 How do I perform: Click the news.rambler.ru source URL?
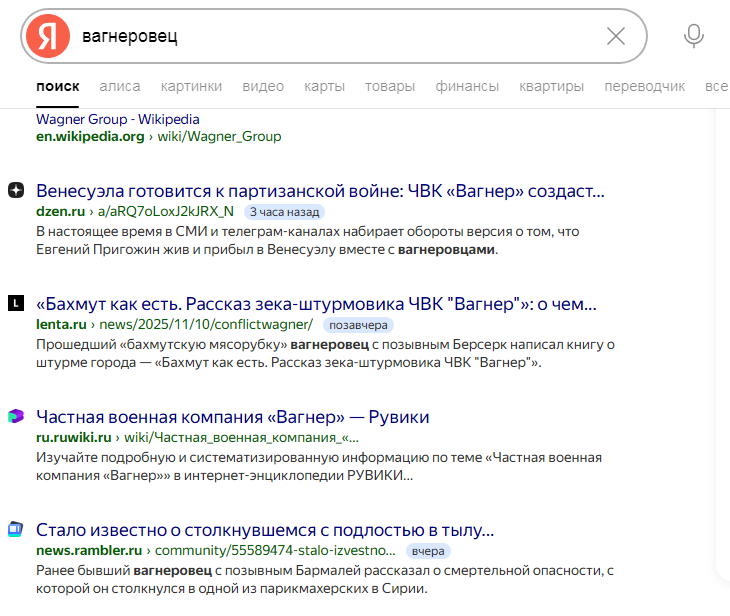216,551
